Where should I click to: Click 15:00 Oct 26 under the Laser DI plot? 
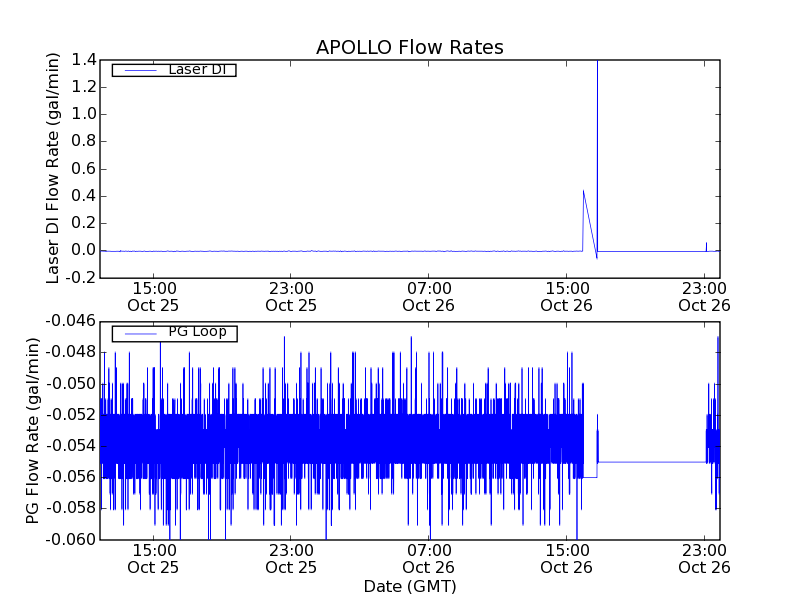click(566, 297)
